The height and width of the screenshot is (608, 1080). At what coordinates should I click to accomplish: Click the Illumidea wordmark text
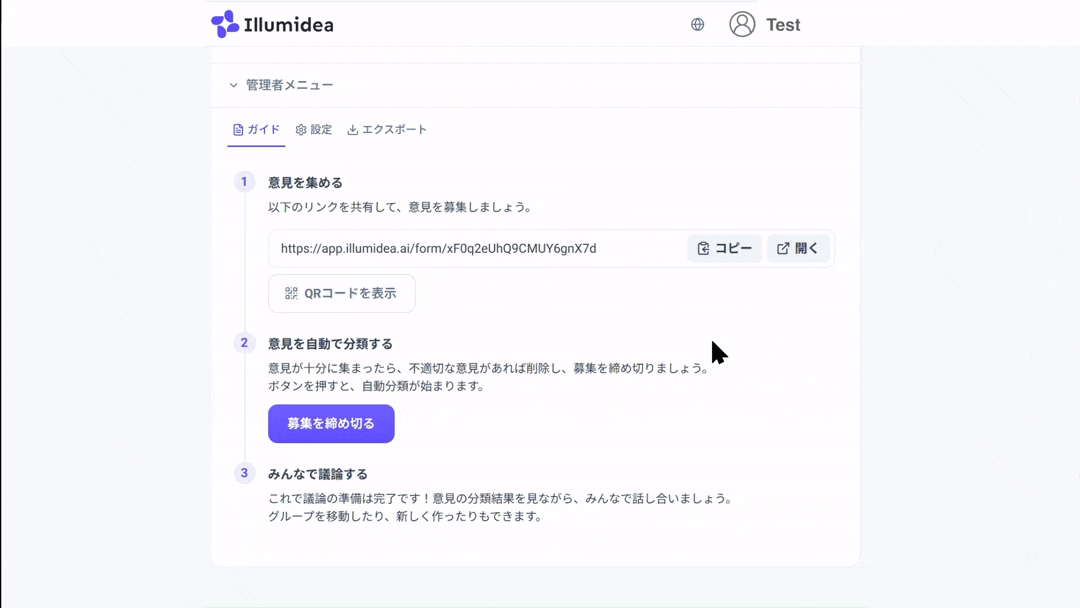tap(289, 25)
